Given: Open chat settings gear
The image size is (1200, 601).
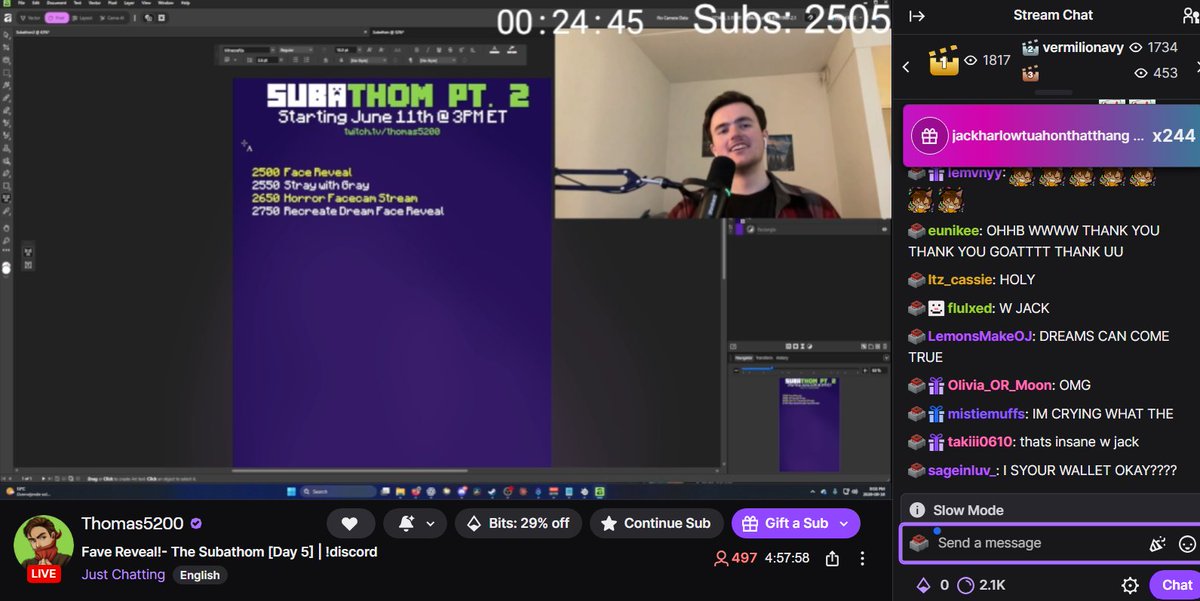Looking at the screenshot, I should point(1130,586).
